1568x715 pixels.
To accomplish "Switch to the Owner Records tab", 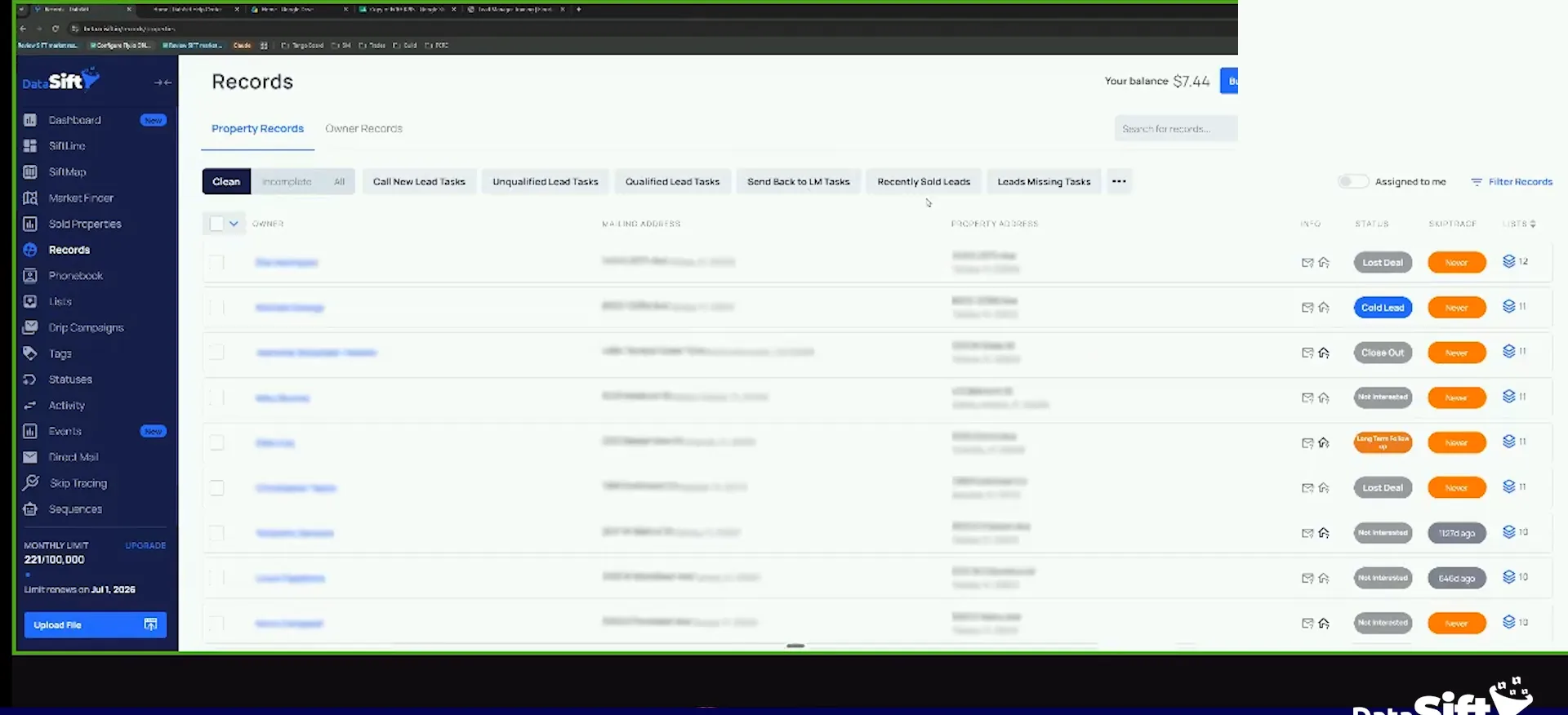I will click(x=363, y=129).
